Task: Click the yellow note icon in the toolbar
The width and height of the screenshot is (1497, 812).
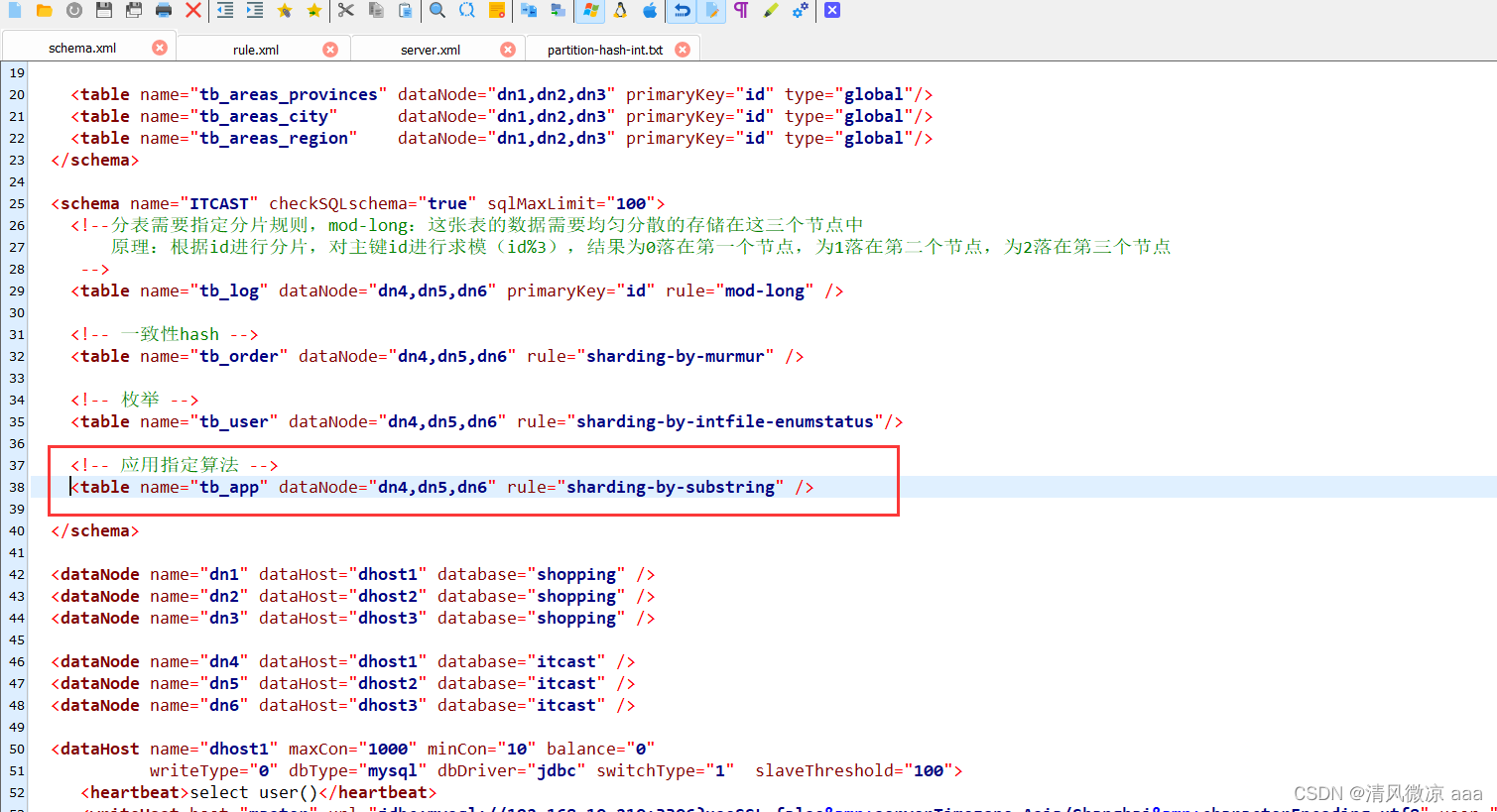Action: tap(497, 10)
